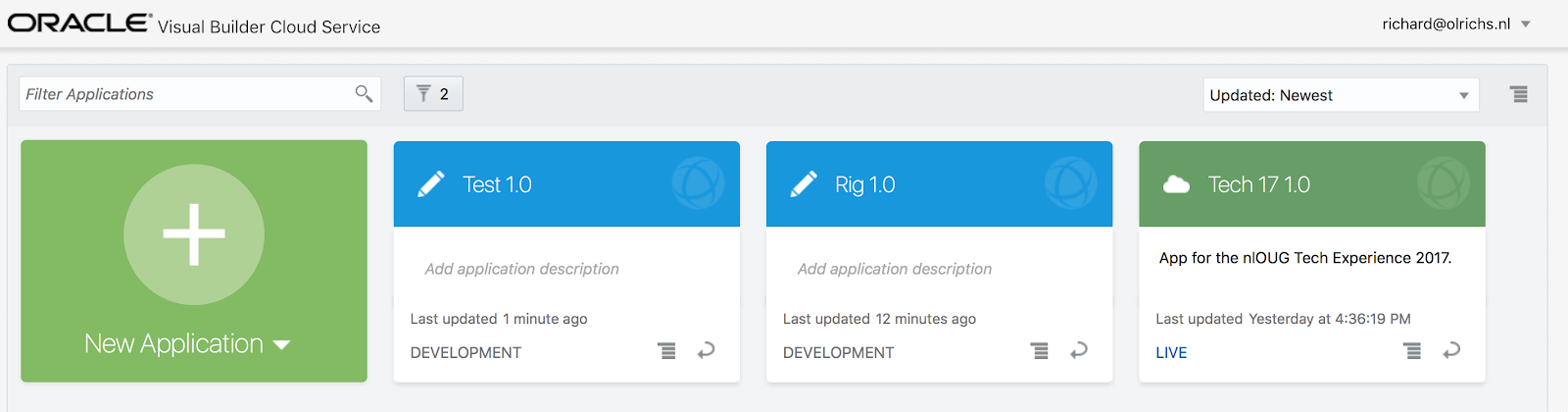Click DEVELOPMENT status on Test 1.0 card
Image resolution: width=1568 pixels, height=412 pixels.
pyautogui.click(x=465, y=353)
